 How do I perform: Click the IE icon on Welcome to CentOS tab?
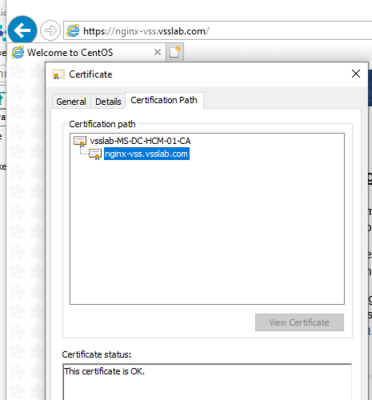pos(18,52)
